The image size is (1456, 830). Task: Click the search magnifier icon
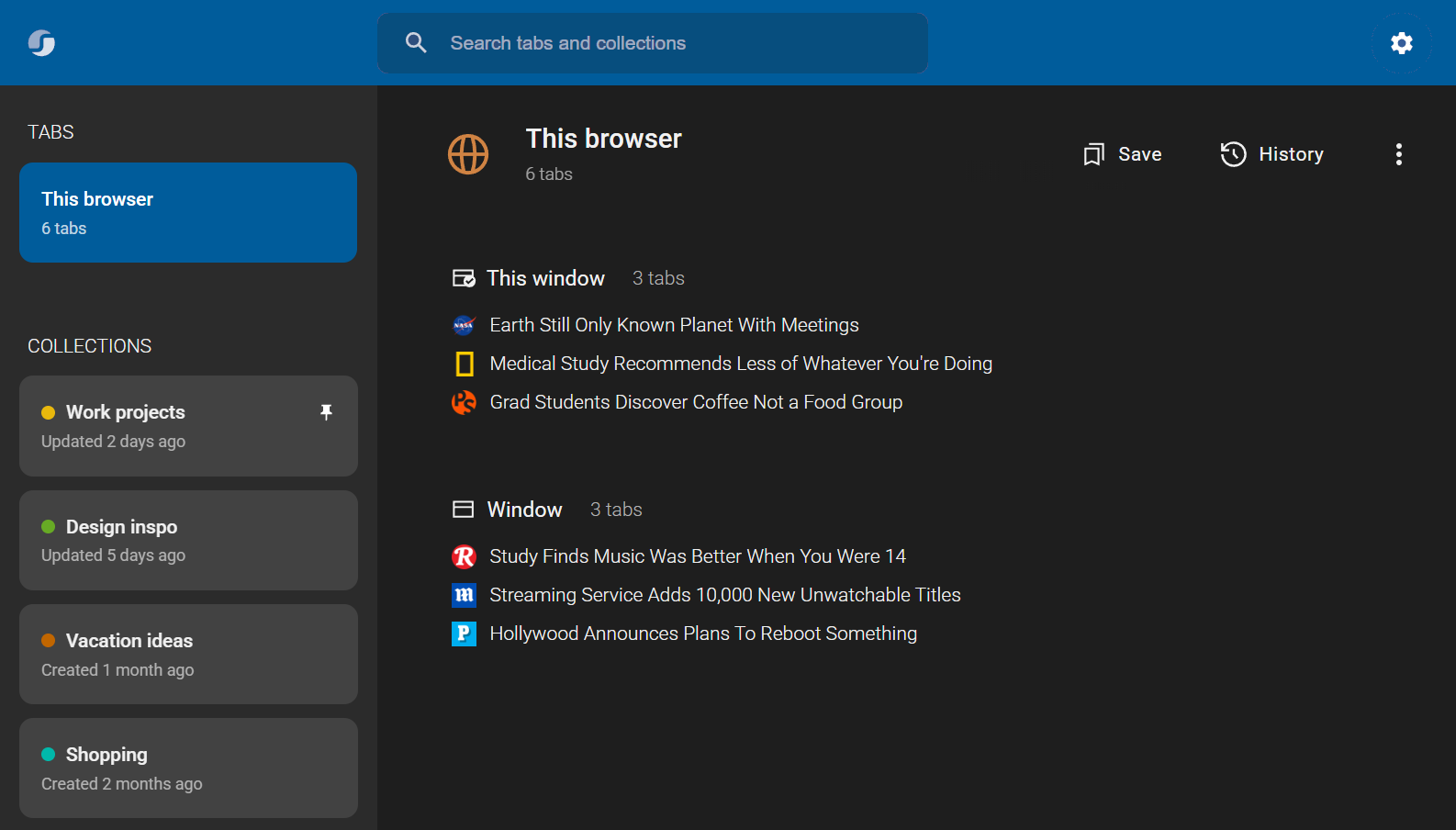[x=416, y=43]
